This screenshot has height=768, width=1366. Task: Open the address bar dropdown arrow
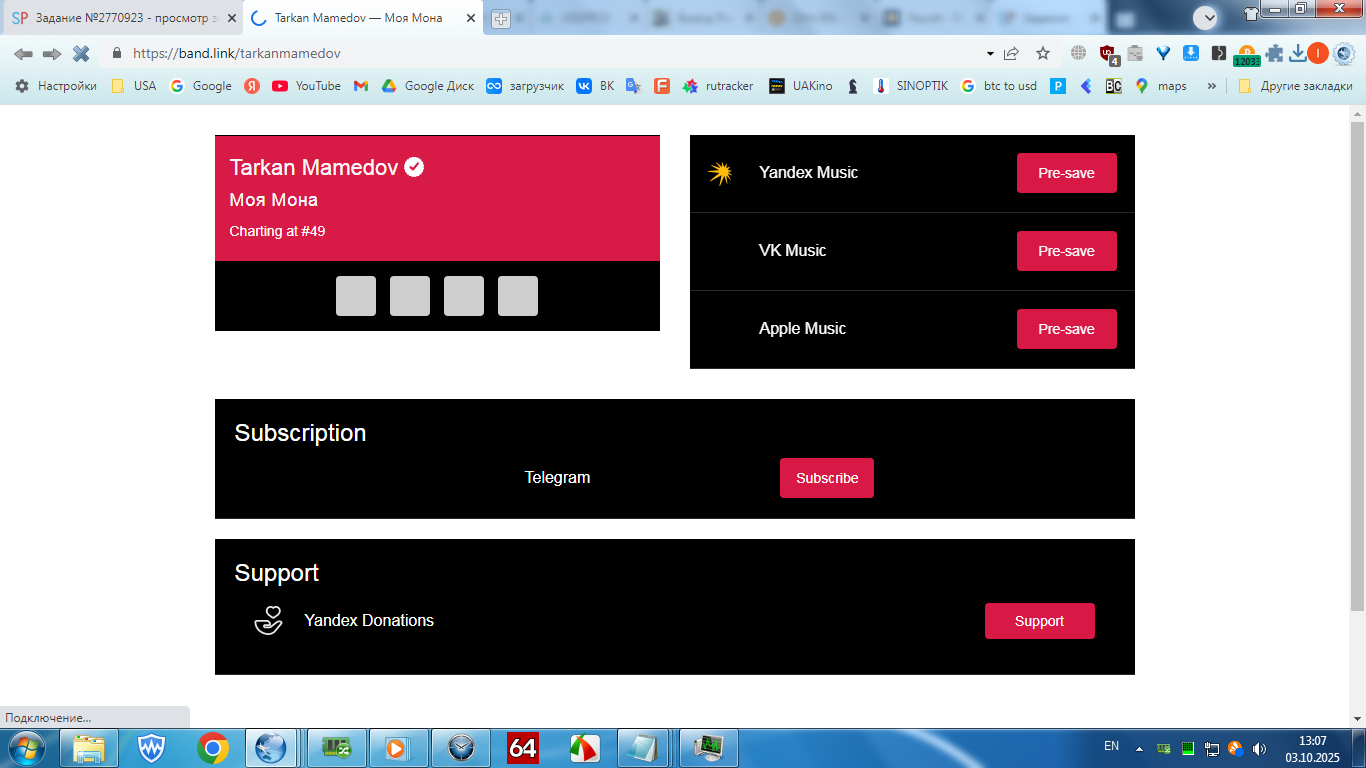[x=990, y=53]
